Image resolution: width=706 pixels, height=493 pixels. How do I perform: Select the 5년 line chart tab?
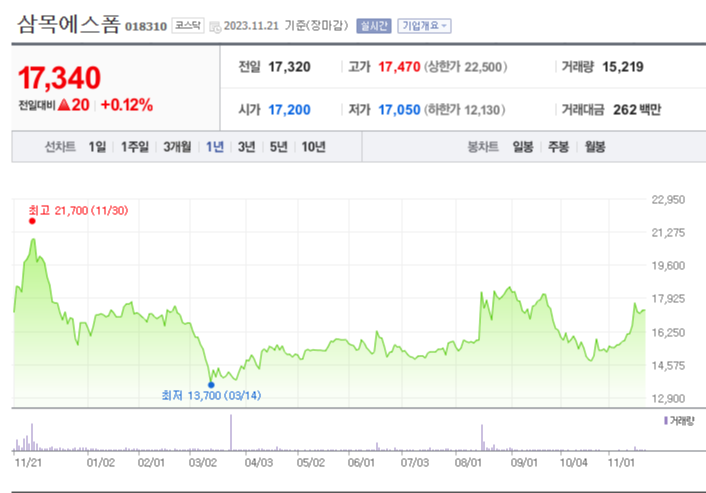point(278,147)
